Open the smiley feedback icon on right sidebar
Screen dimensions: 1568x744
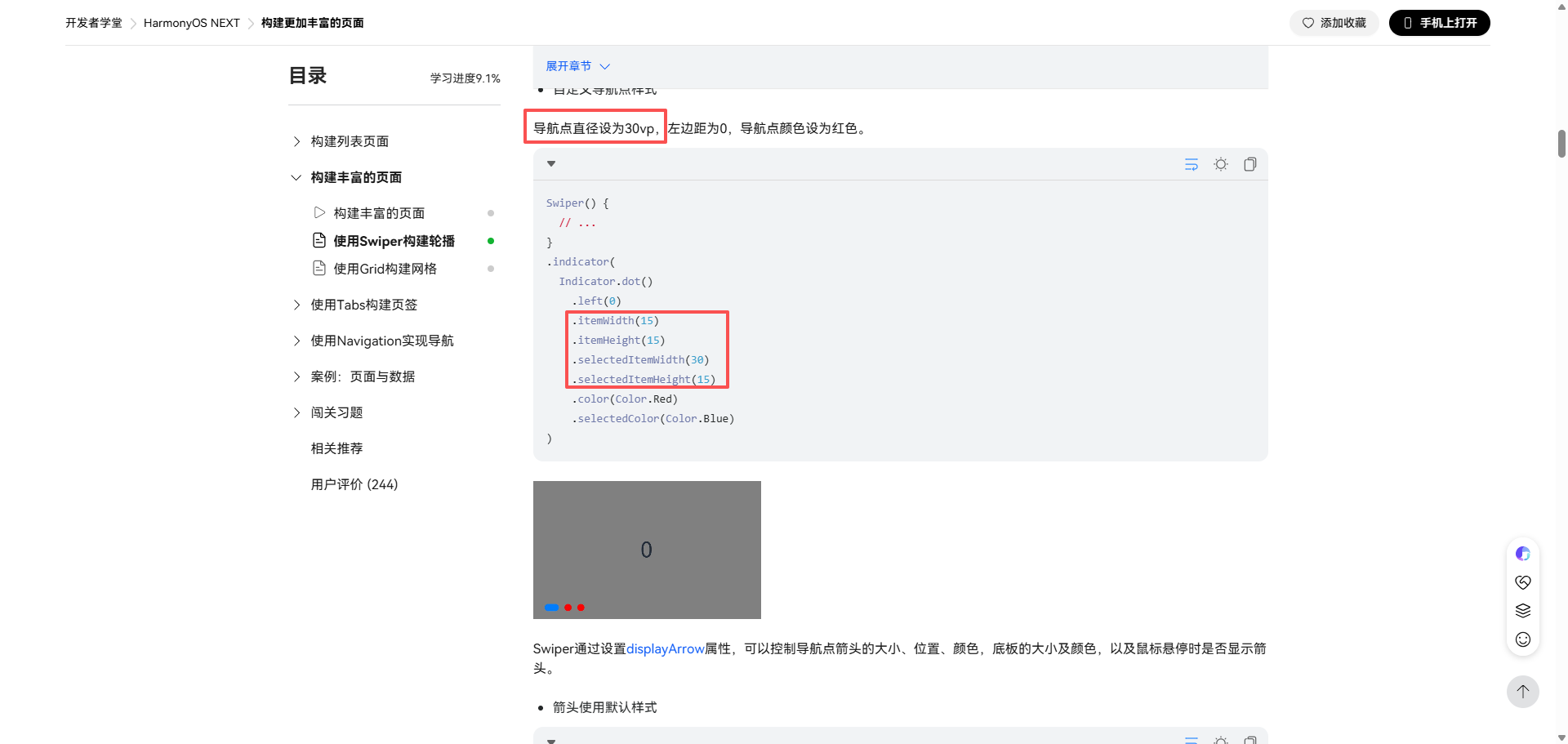point(1522,639)
